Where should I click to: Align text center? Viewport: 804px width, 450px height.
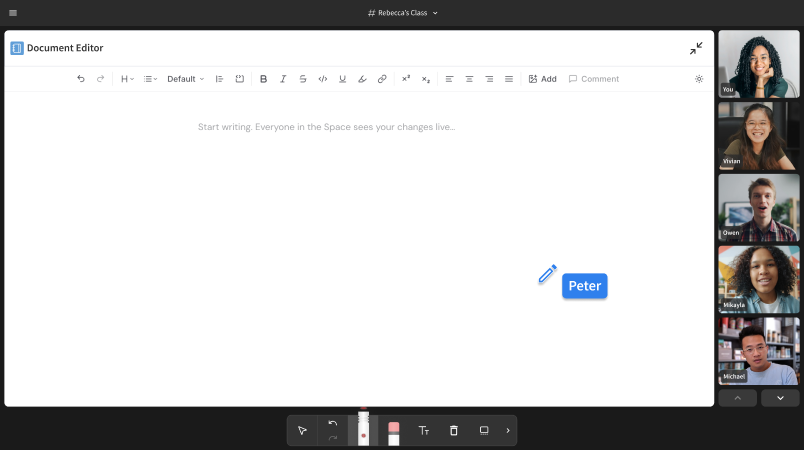tap(469, 79)
